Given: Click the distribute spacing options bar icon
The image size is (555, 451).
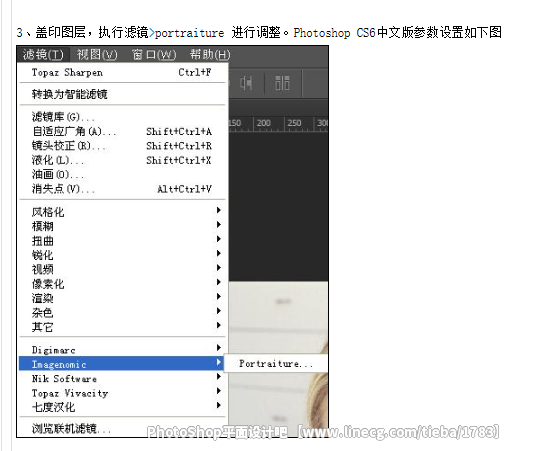Looking at the screenshot, I should [282, 84].
